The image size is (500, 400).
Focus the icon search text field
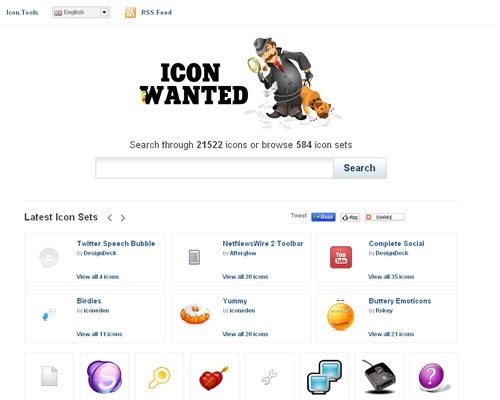click(x=214, y=168)
